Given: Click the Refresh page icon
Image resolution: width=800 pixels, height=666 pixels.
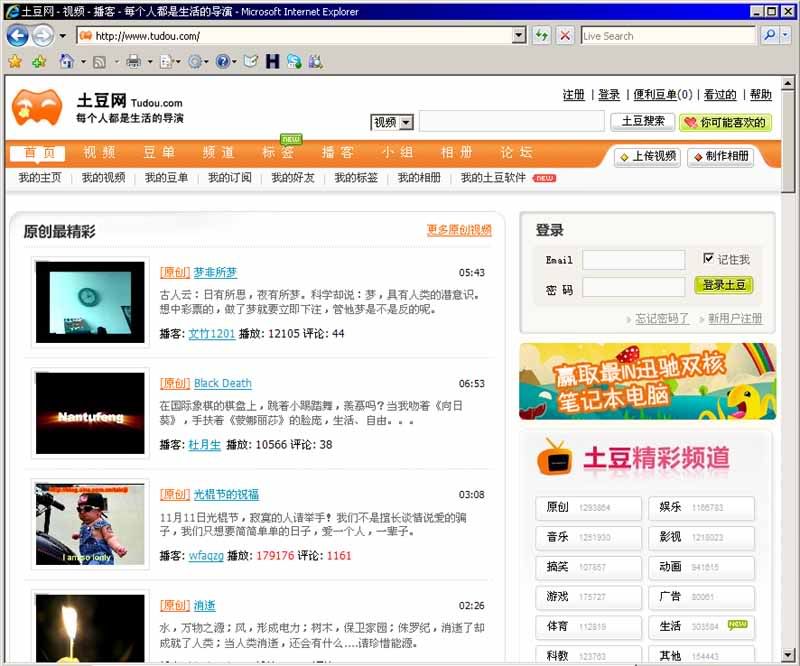Looking at the screenshot, I should (541, 36).
